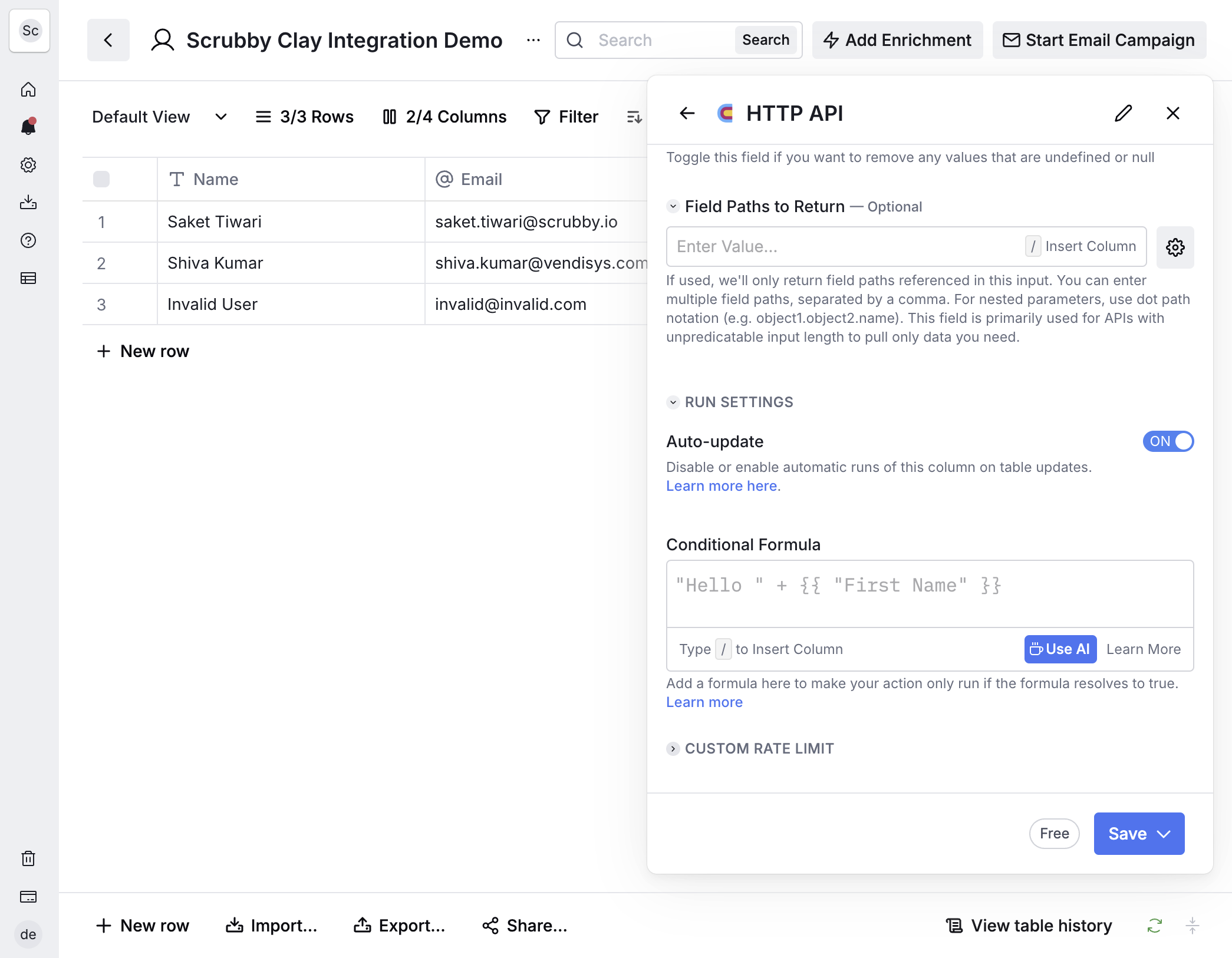Click into the Conditional Formula editor
This screenshot has width=1232, height=958.
tap(930, 594)
